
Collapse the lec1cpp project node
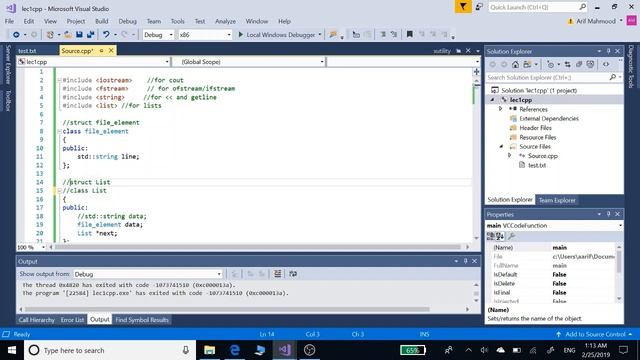pos(492,100)
